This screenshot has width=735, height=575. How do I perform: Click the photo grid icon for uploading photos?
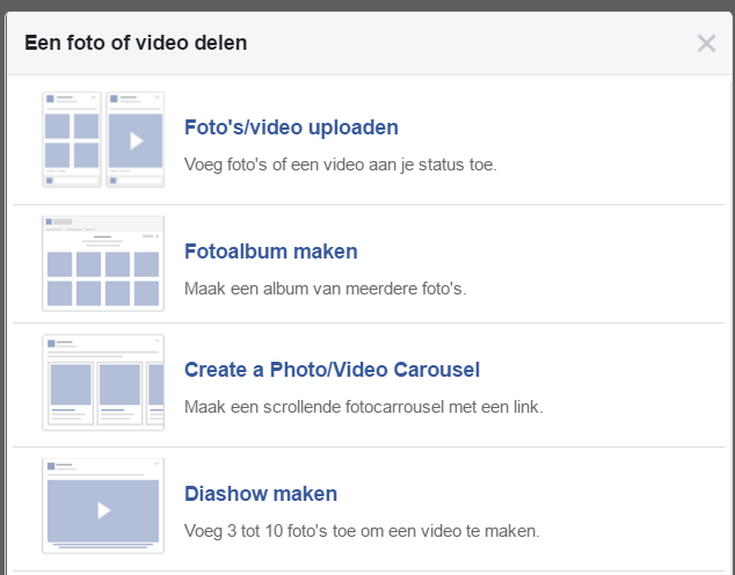72,140
